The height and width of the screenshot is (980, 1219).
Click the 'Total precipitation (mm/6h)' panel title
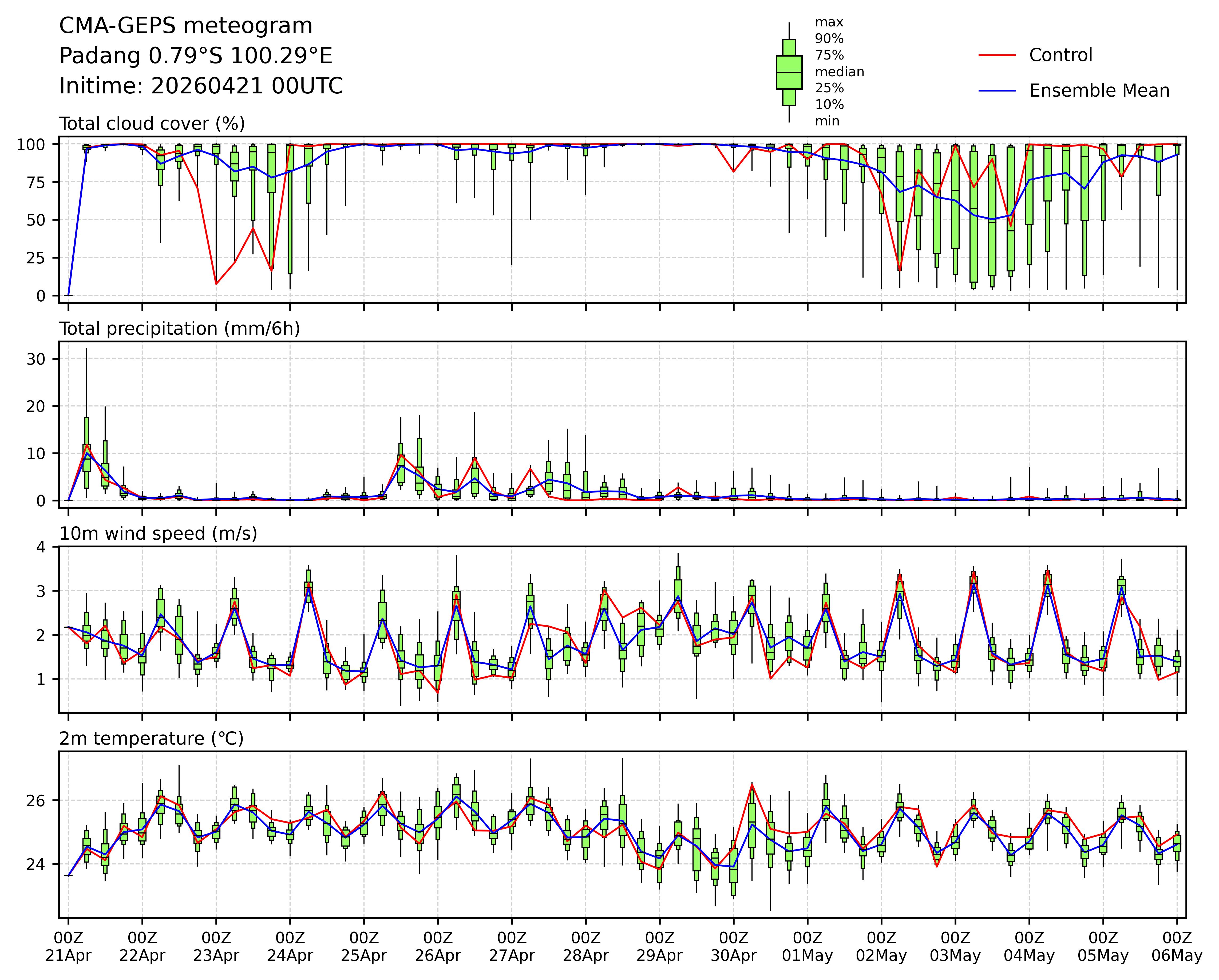pyautogui.click(x=179, y=329)
